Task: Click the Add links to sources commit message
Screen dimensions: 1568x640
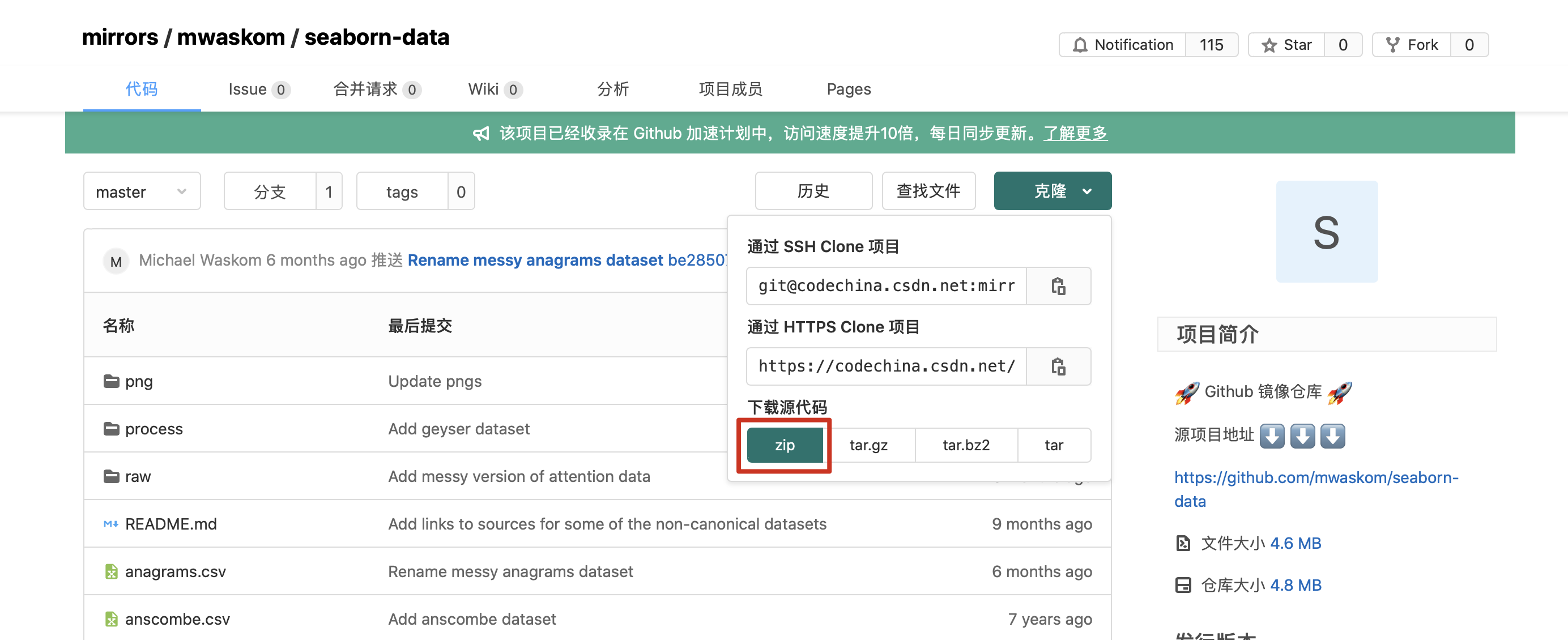Action: (607, 524)
